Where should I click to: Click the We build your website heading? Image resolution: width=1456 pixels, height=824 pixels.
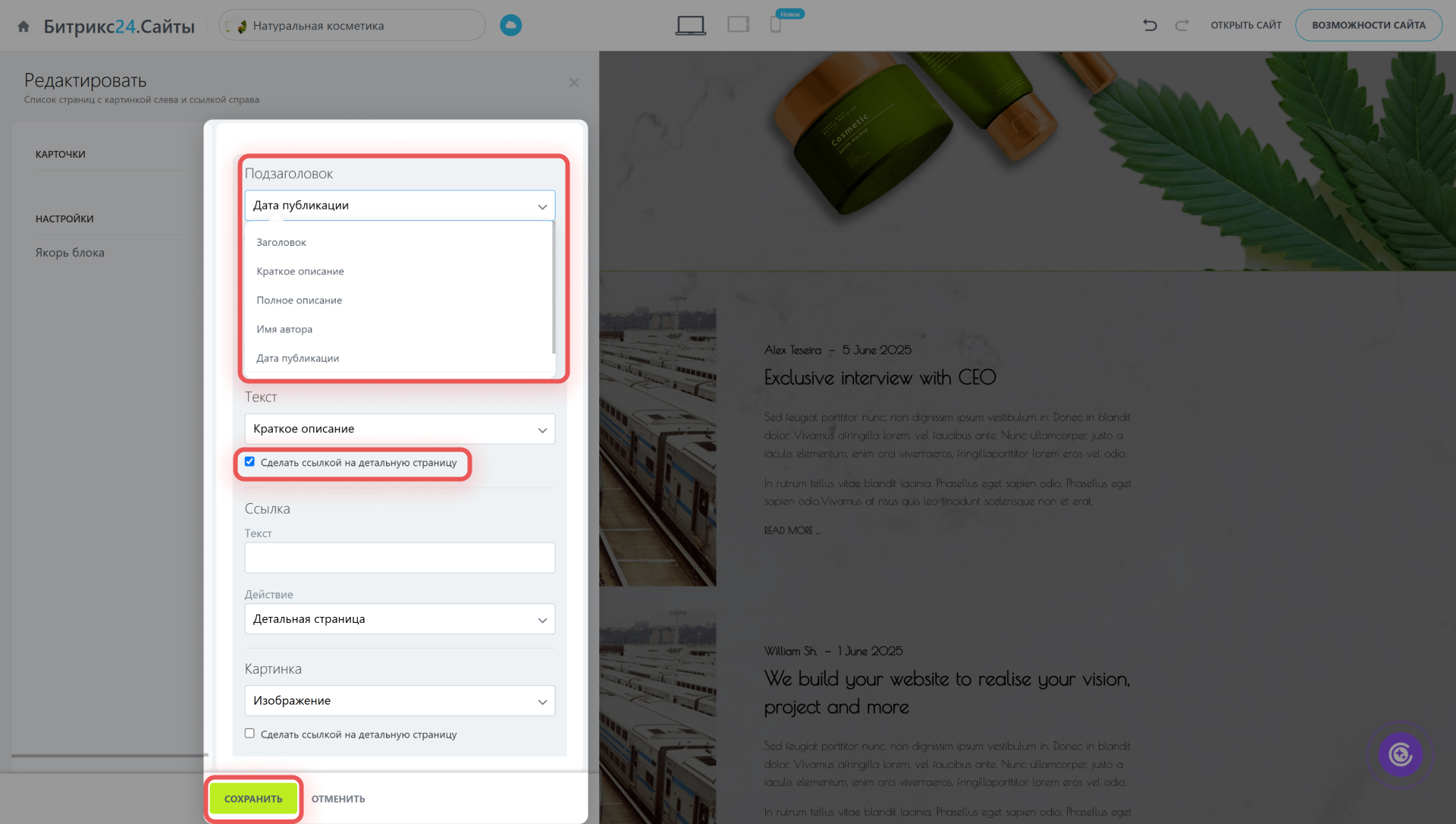pos(947,693)
